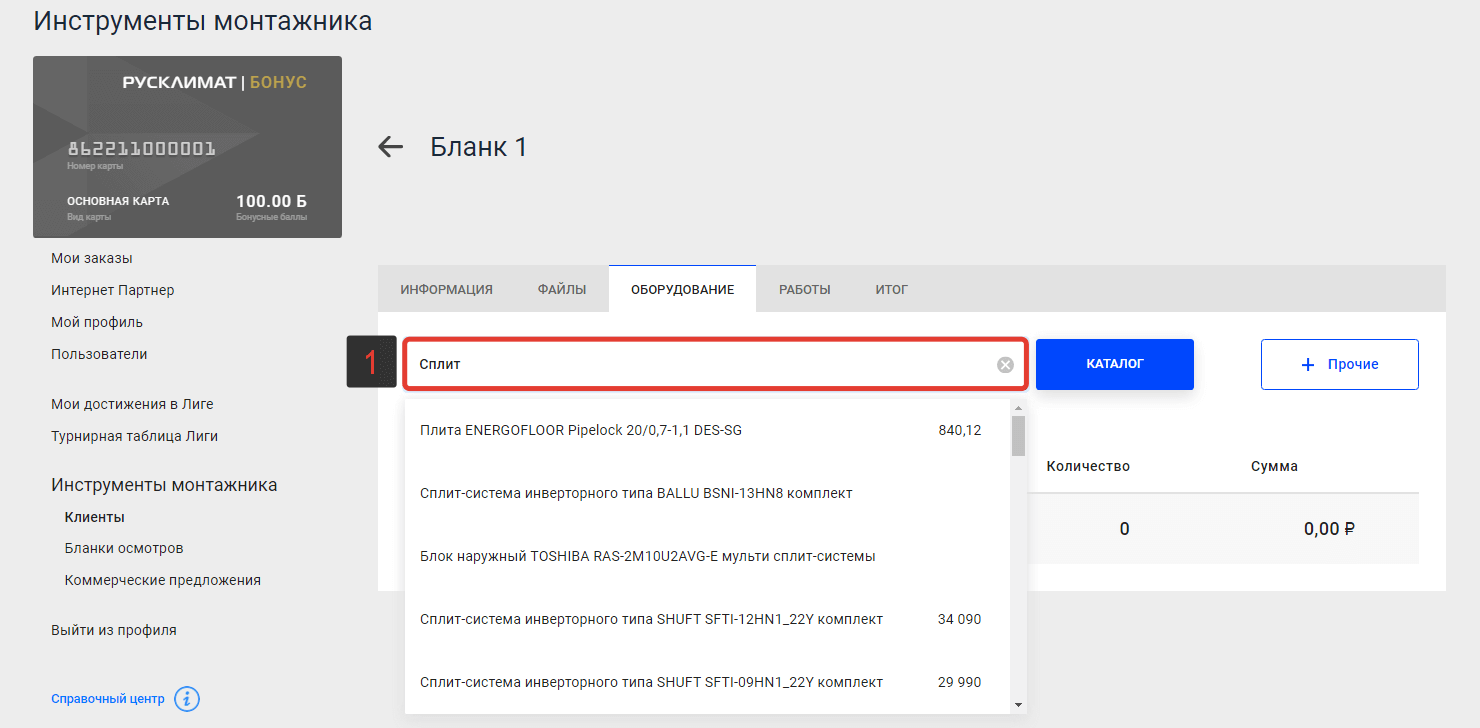Switch to the ИНФОРМАЦИЯ tab
The height and width of the screenshot is (728, 1480).
tap(447, 290)
